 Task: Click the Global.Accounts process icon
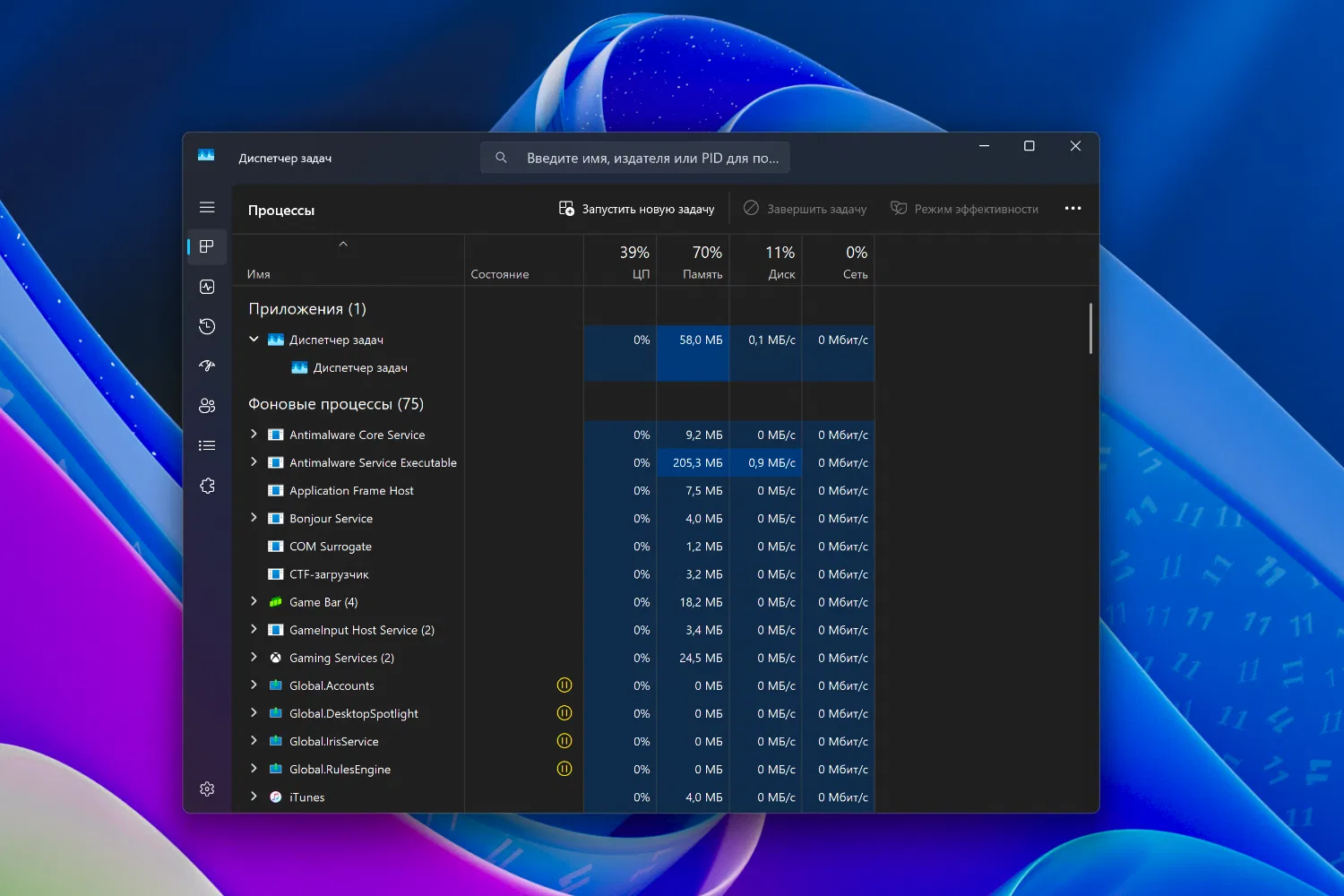coord(276,685)
